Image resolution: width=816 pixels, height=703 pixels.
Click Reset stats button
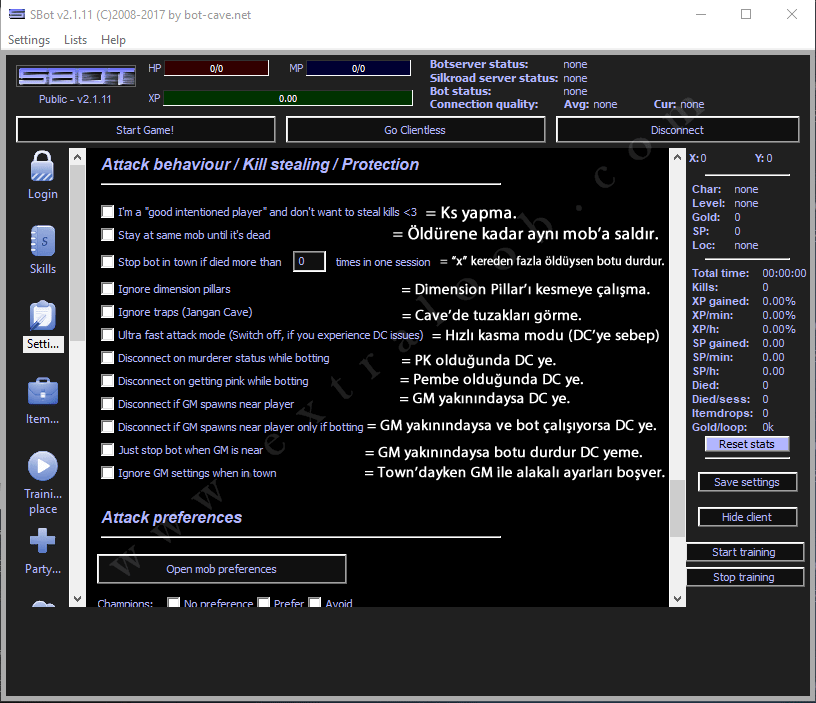(747, 444)
